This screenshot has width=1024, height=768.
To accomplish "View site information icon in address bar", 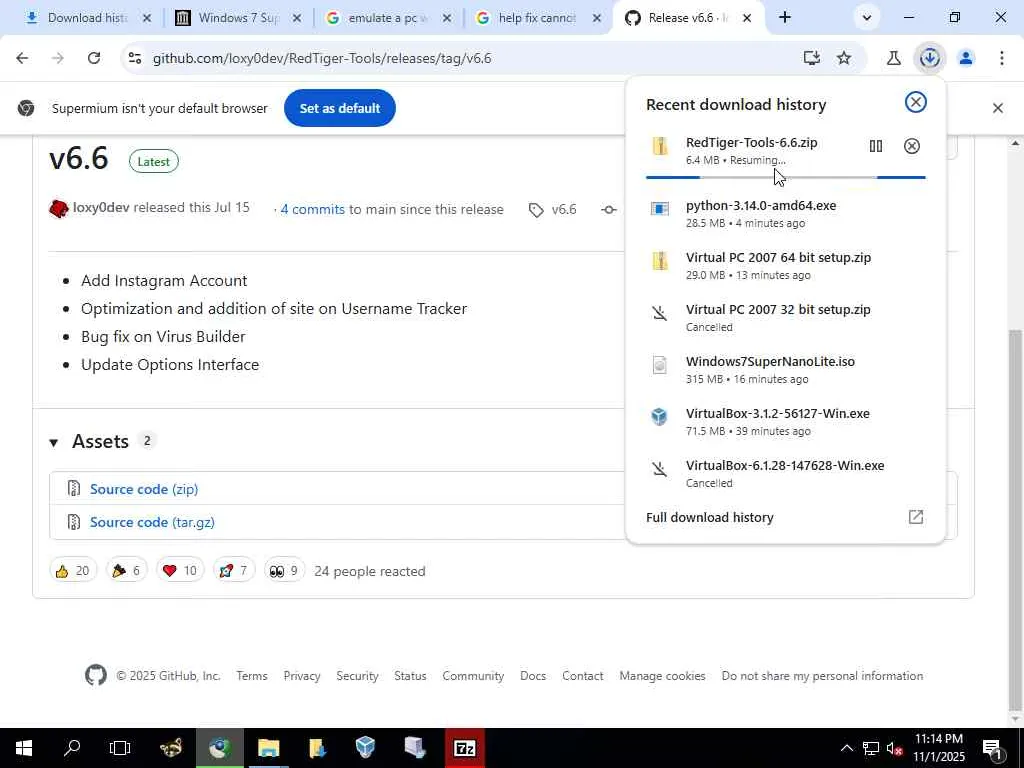I will click(x=135, y=58).
